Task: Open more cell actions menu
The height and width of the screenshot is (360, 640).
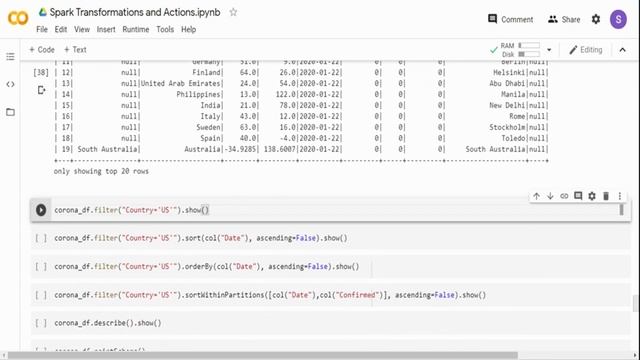Action: 620,196
